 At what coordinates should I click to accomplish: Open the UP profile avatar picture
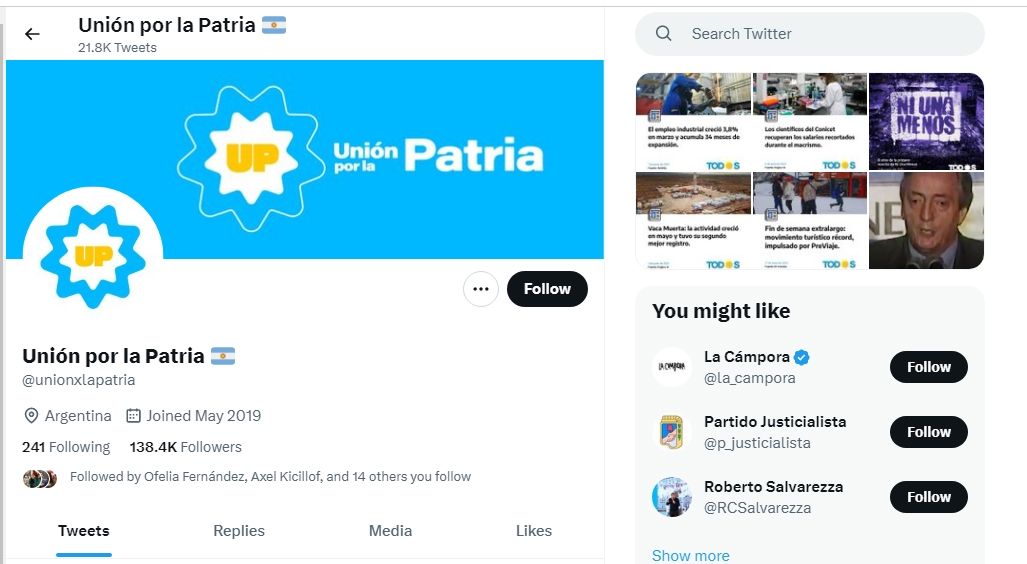(x=93, y=256)
